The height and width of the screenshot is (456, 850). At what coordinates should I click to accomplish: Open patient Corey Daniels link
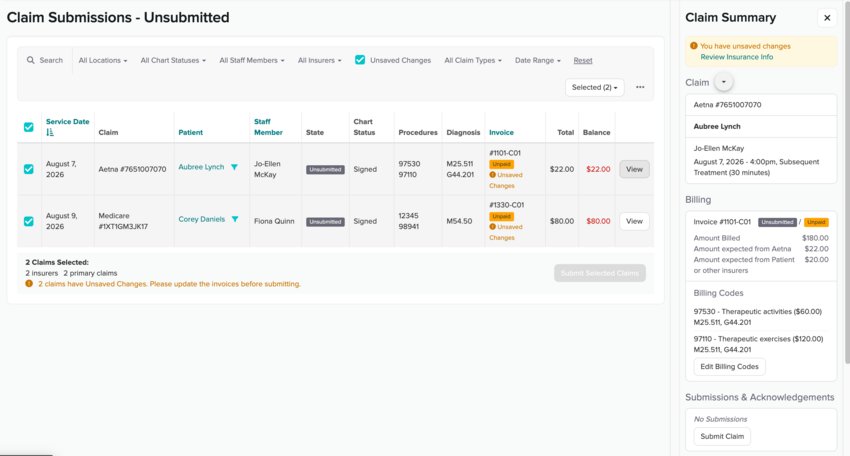202,219
